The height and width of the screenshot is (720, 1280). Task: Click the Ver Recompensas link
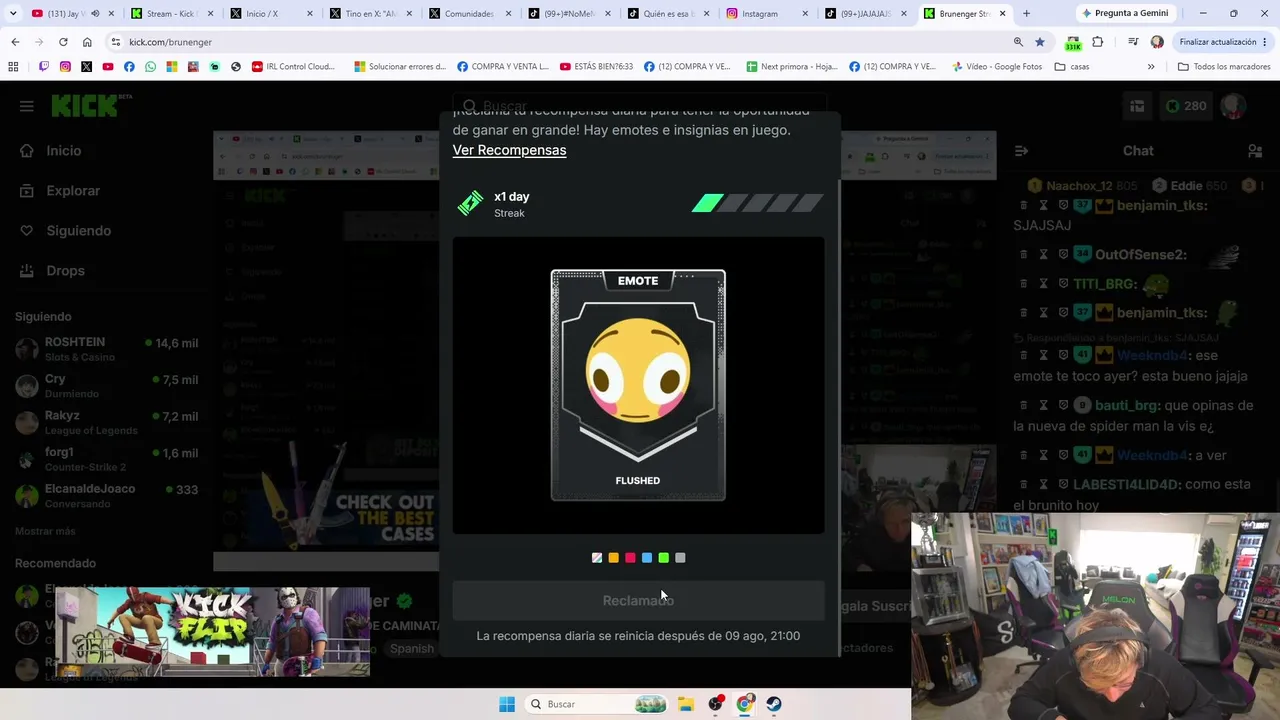pyautogui.click(x=509, y=150)
